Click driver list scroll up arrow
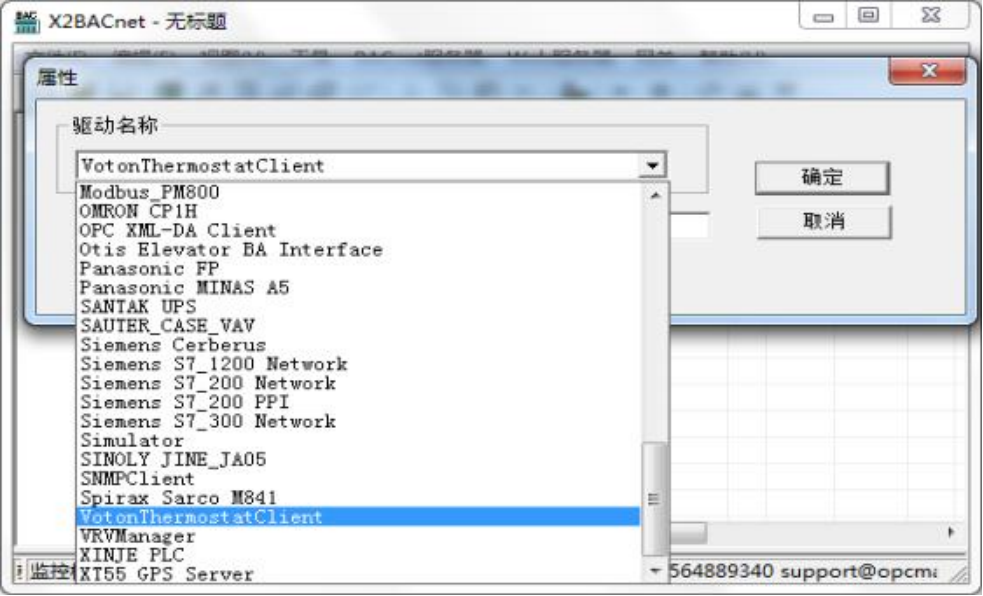983x596 pixels. pos(655,196)
